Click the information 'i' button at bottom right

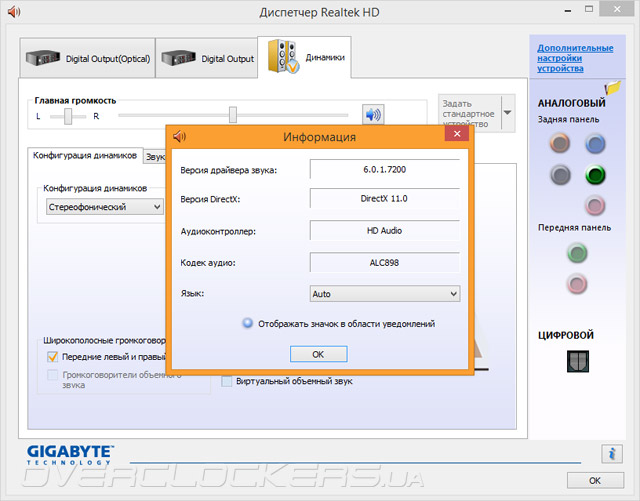tap(611, 454)
